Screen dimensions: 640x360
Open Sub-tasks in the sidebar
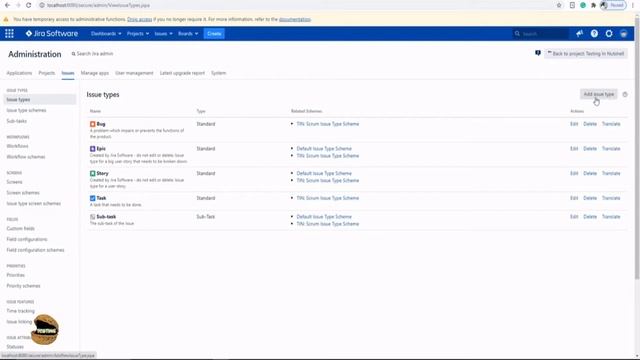[17, 121]
